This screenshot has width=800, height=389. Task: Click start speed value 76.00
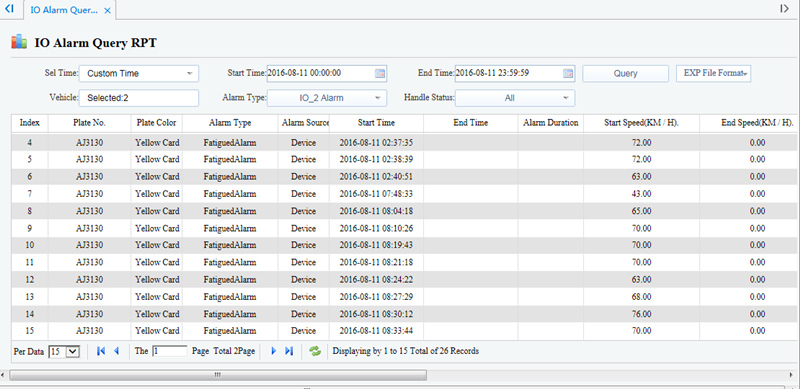(x=641, y=314)
